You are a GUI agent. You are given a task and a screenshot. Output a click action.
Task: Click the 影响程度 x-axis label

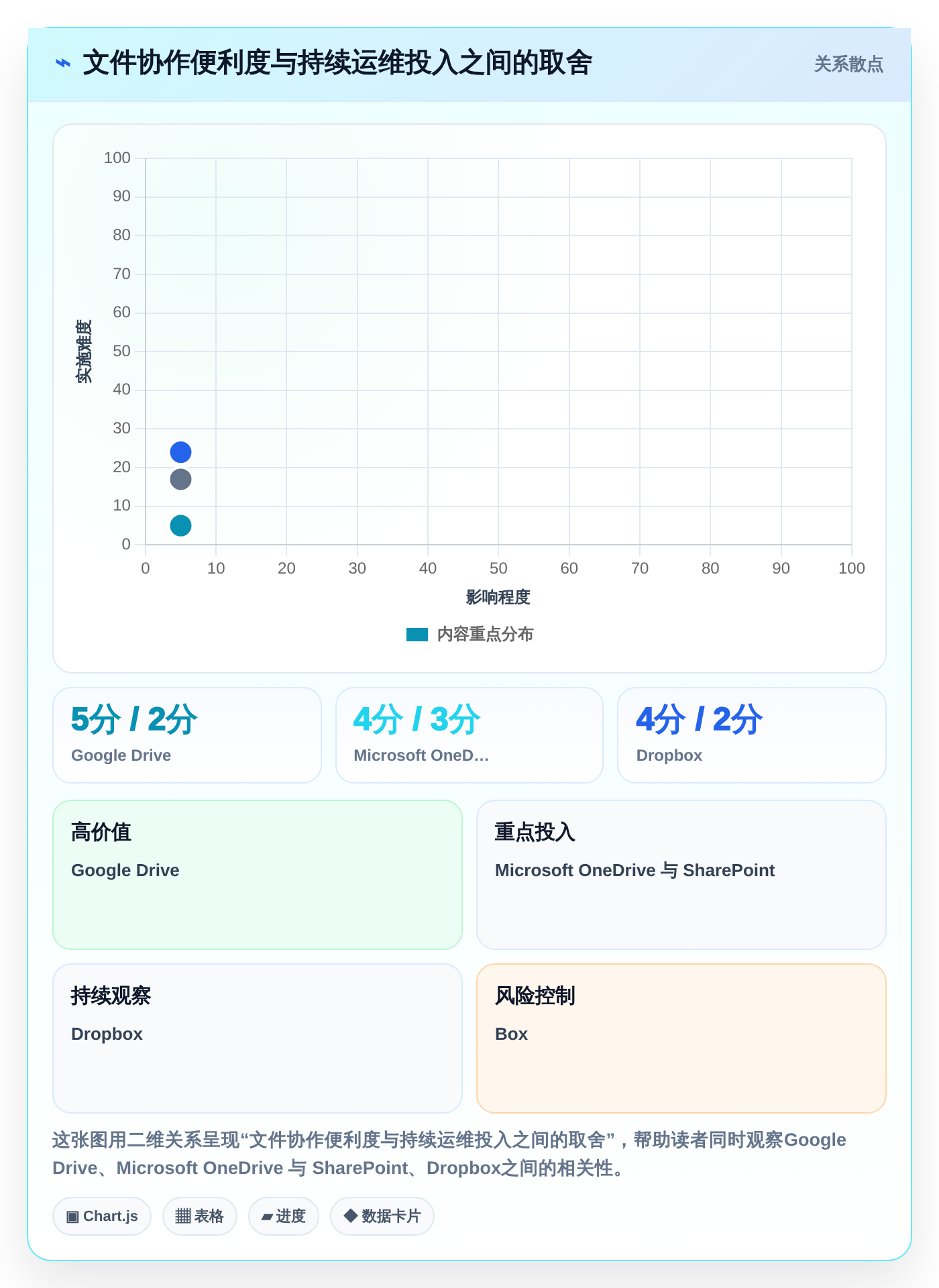pos(498,597)
